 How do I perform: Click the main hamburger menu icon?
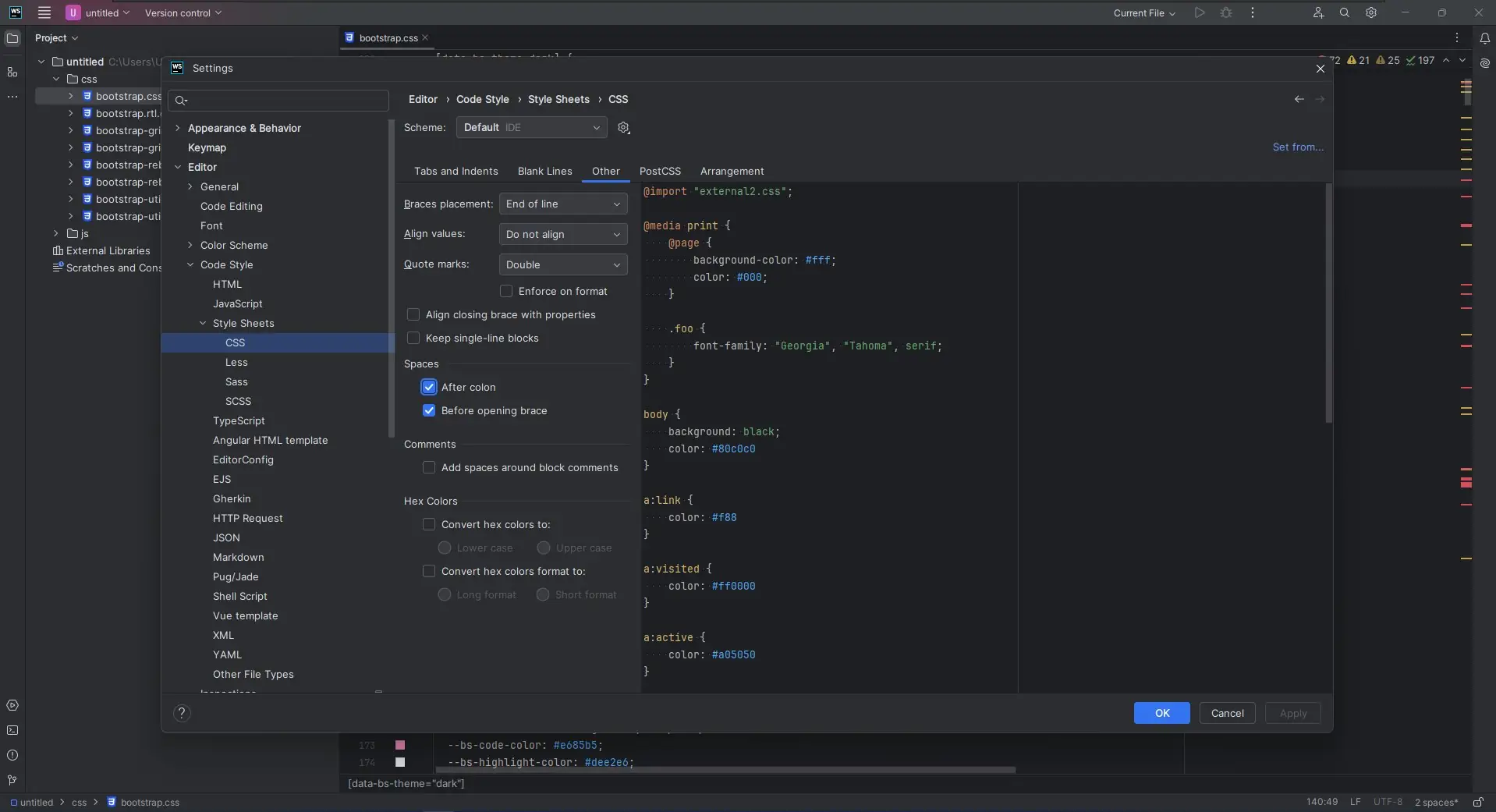44,13
